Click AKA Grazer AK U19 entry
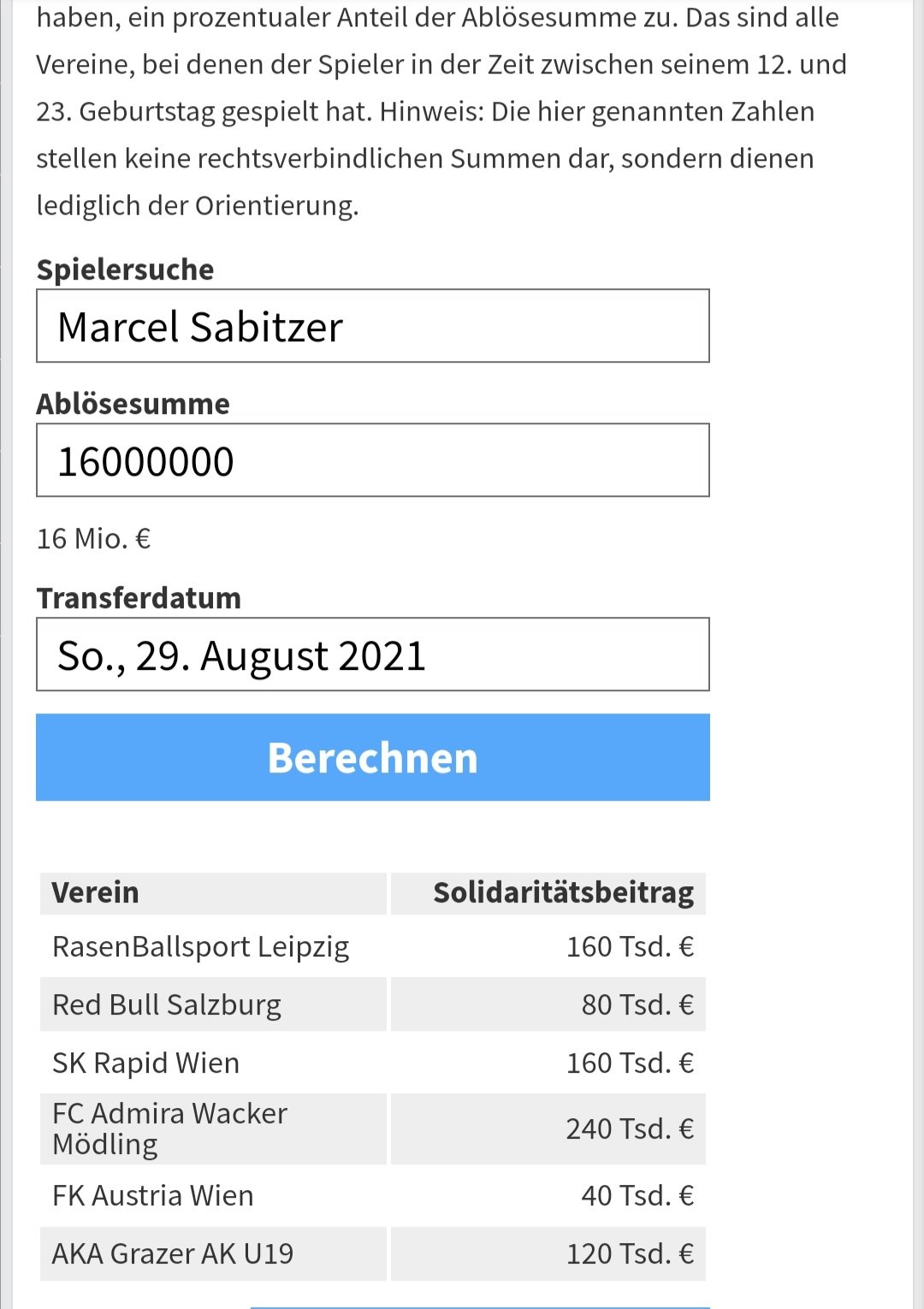This screenshot has width=924, height=1309. (173, 1253)
